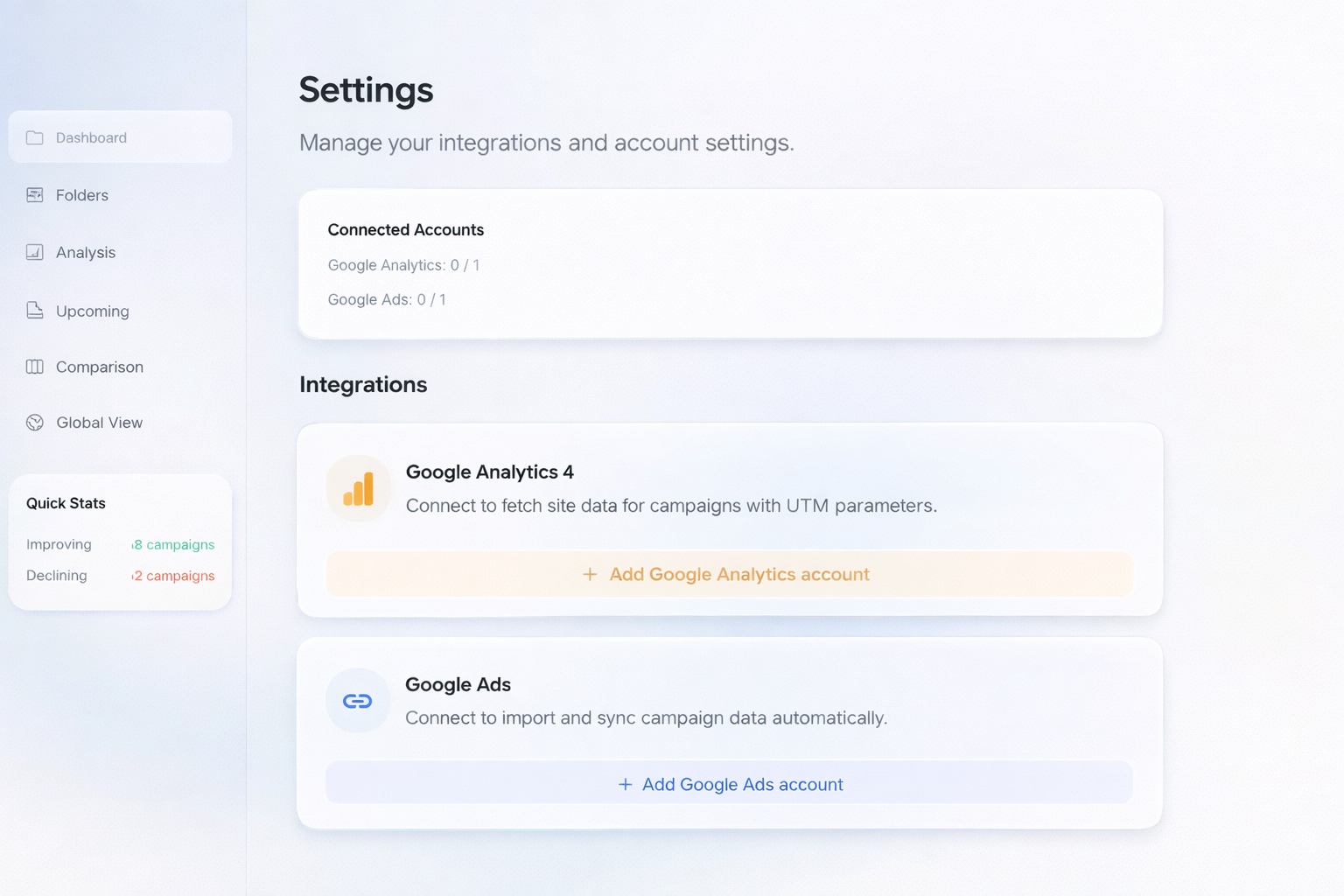This screenshot has height=896, width=1344.
Task: Open the Improving campaigns link
Action: (171, 544)
